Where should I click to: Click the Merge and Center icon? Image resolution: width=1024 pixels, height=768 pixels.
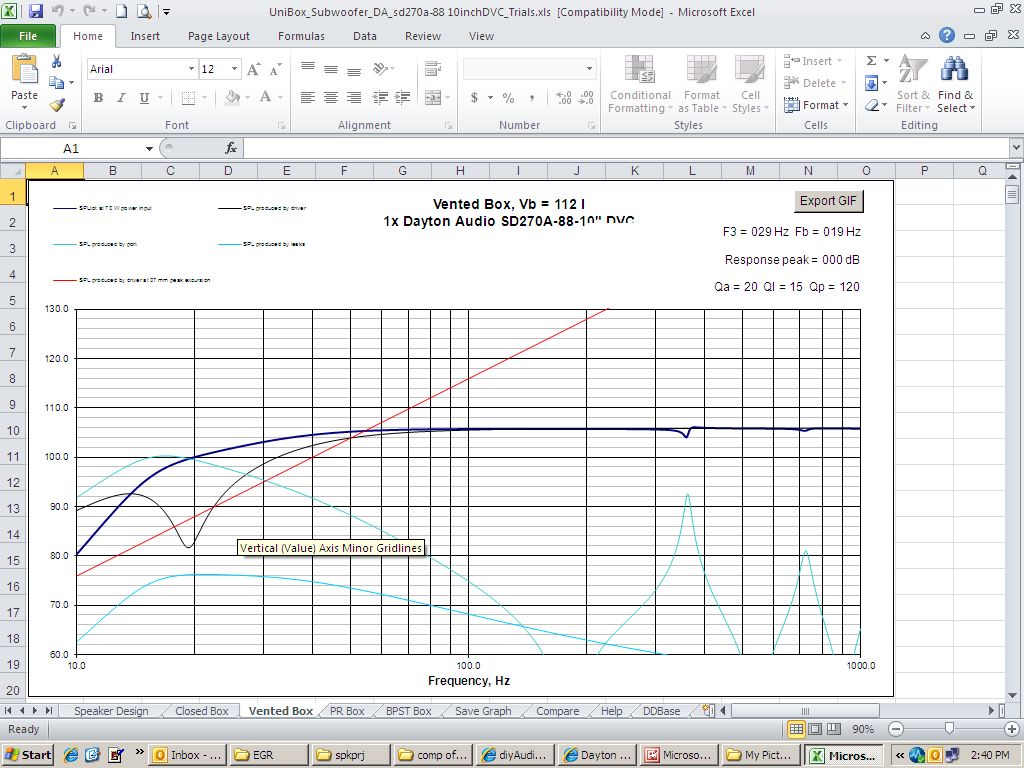point(433,98)
